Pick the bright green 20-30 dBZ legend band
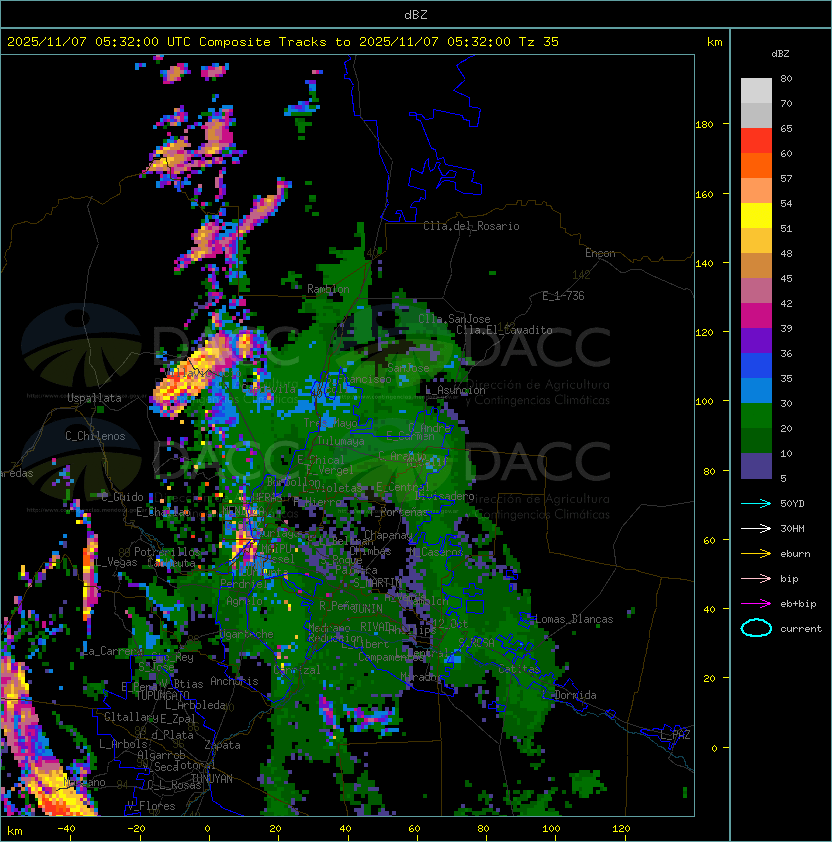Image resolution: width=832 pixels, height=842 pixels. (x=756, y=416)
